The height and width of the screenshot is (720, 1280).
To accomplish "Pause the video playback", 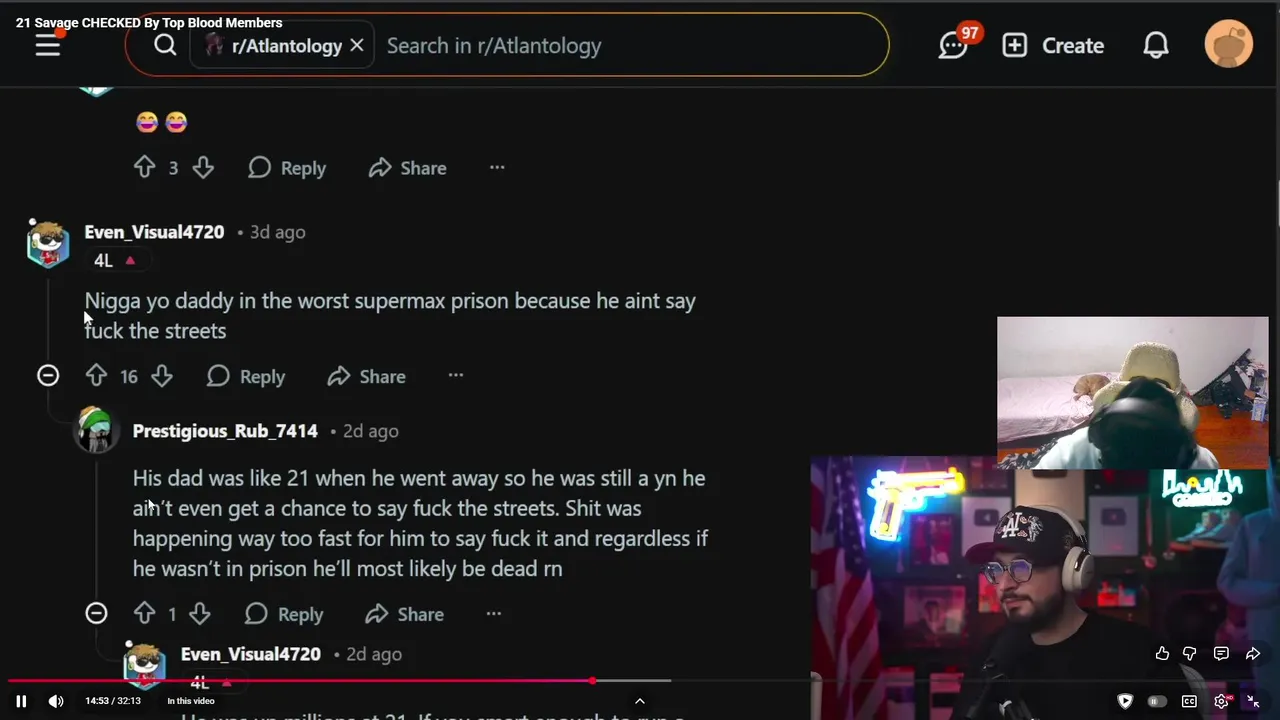I will pyautogui.click(x=21, y=701).
